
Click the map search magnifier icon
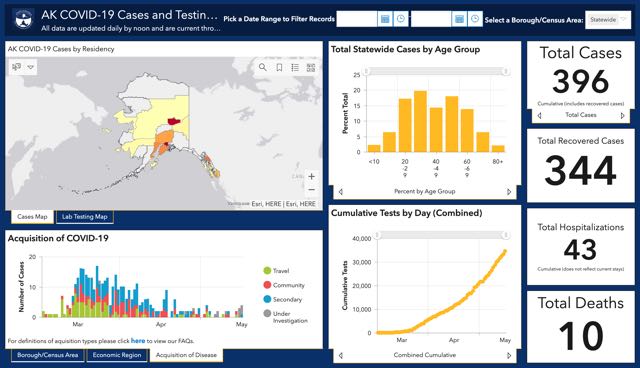coord(262,67)
